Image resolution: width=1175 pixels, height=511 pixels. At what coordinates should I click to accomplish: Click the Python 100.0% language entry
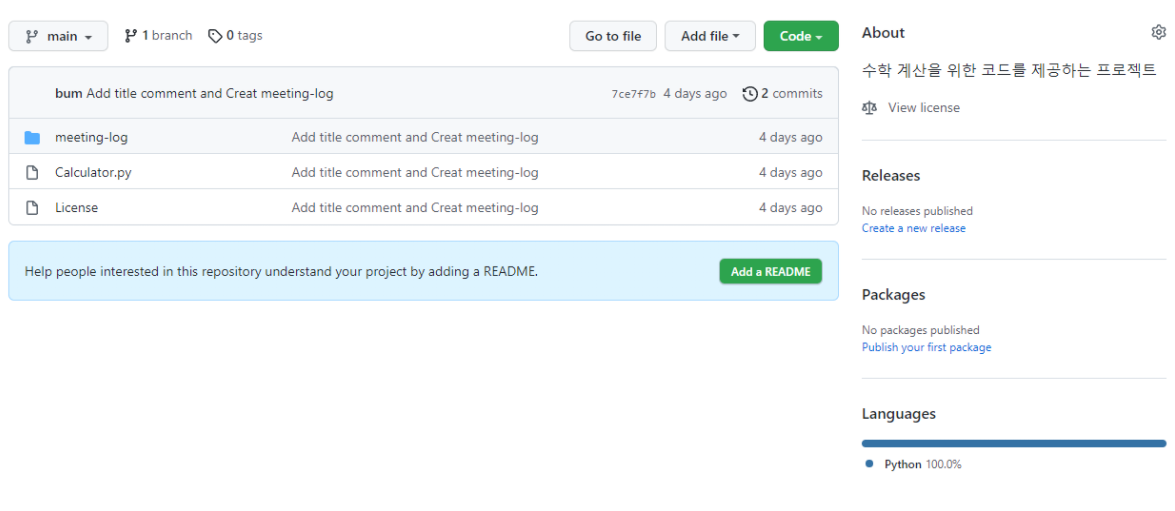tap(913, 464)
